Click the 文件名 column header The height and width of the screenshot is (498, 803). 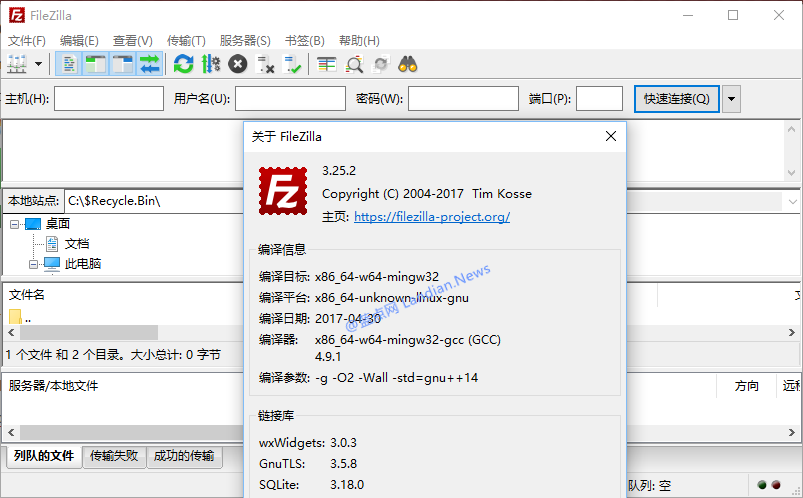pyautogui.click(x=27, y=295)
